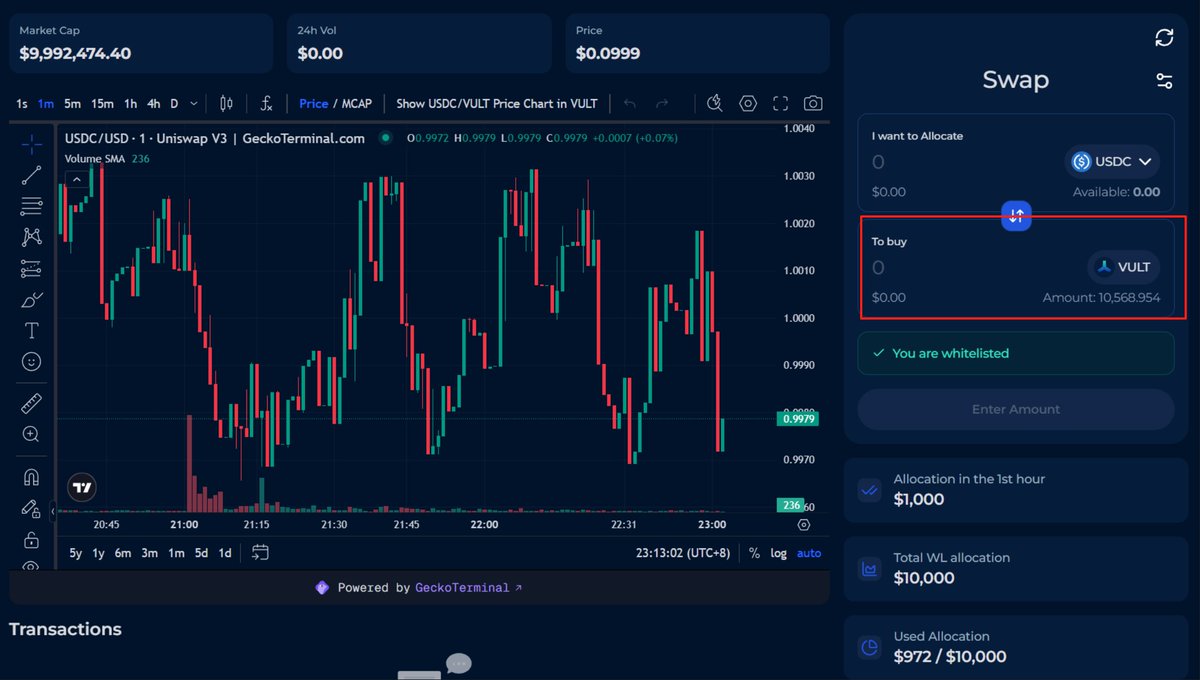Switch chart to MCAP mode
Image resolution: width=1200 pixels, height=680 pixels.
[x=357, y=103]
